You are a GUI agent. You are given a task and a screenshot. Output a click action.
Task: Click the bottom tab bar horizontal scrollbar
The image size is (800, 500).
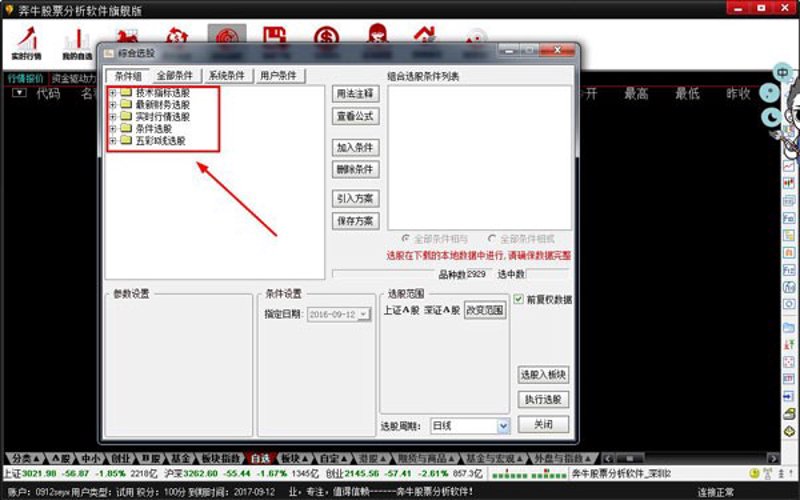point(691,458)
